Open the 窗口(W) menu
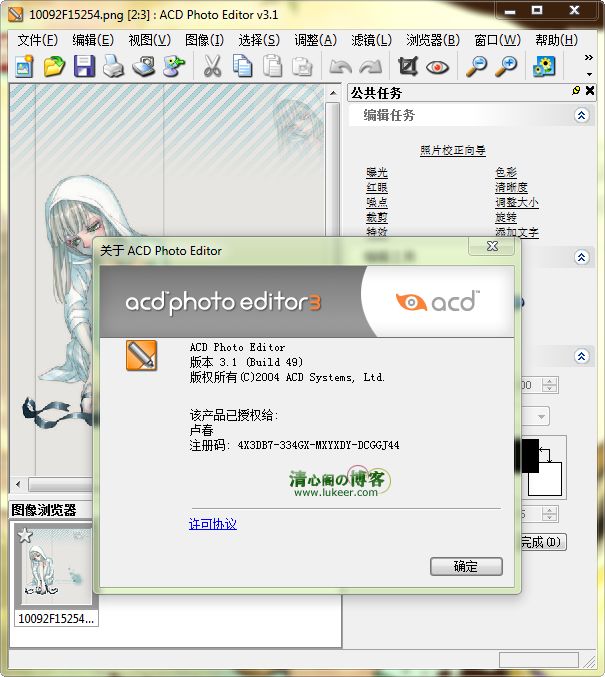The image size is (605, 677). tap(497, 40)
